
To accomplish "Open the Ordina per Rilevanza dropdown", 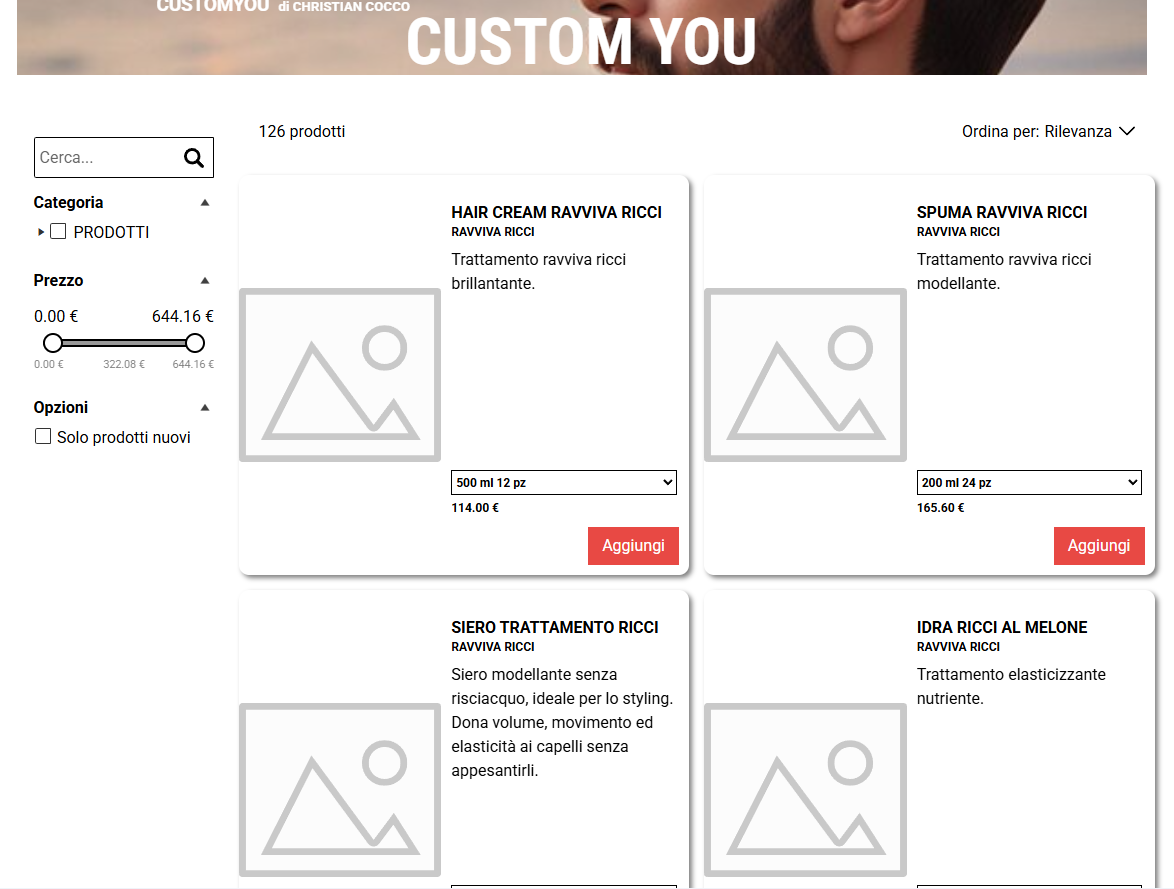I will 1048,131.
